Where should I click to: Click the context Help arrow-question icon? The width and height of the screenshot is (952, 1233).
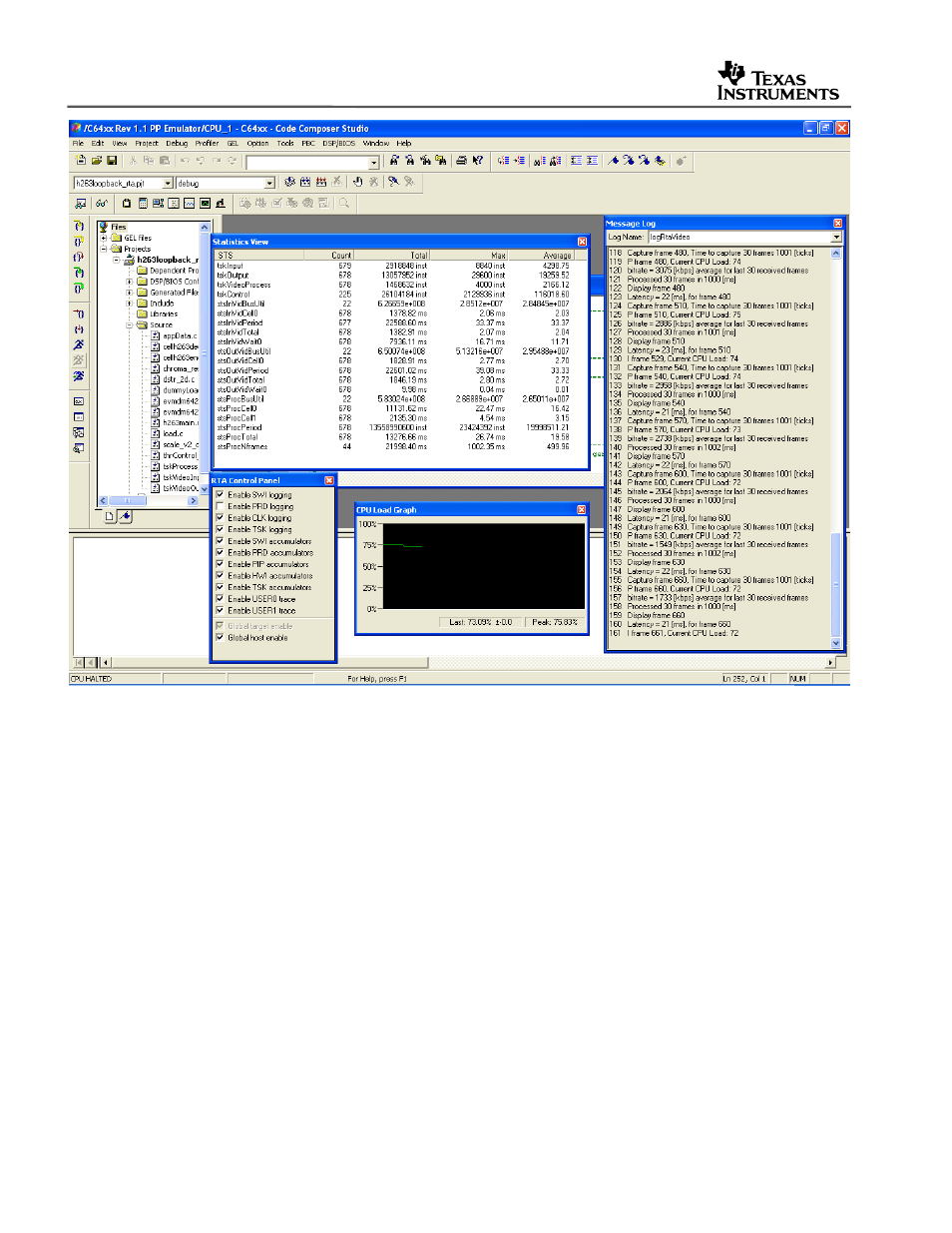pyautogui.click(x=478, y=160)
